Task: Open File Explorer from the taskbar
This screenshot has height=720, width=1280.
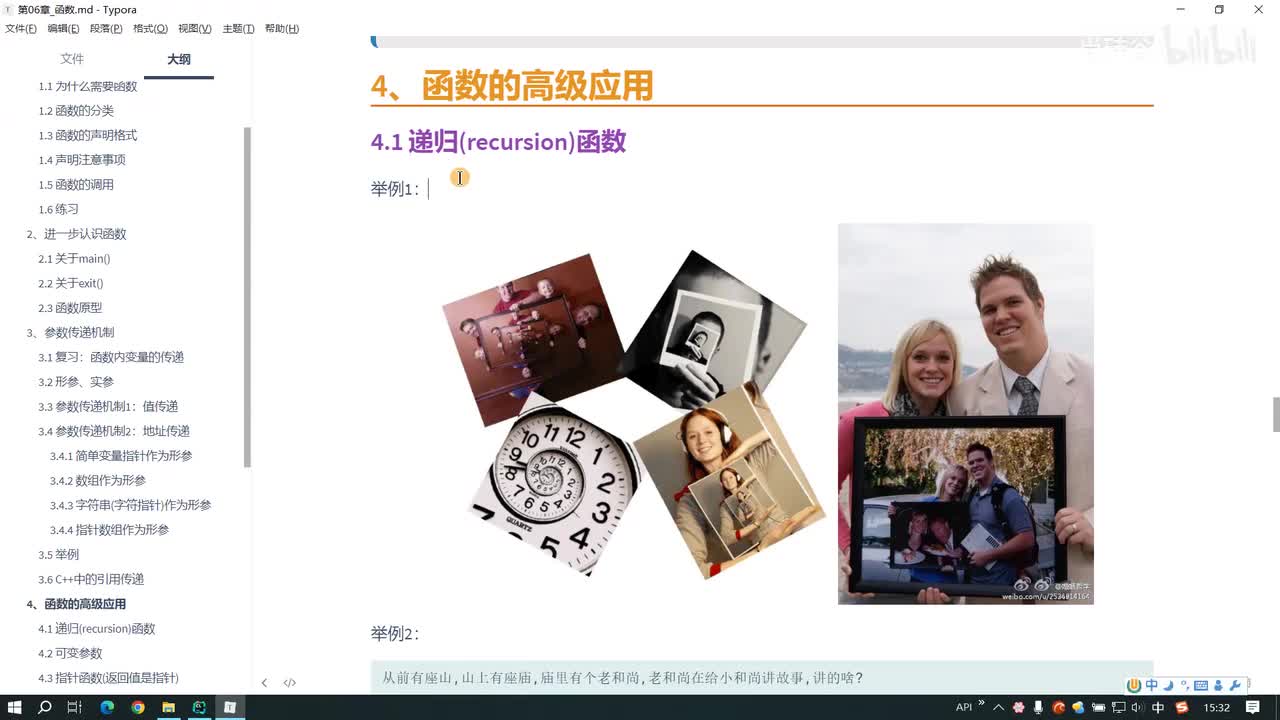Action: click(x=168, y=707)
